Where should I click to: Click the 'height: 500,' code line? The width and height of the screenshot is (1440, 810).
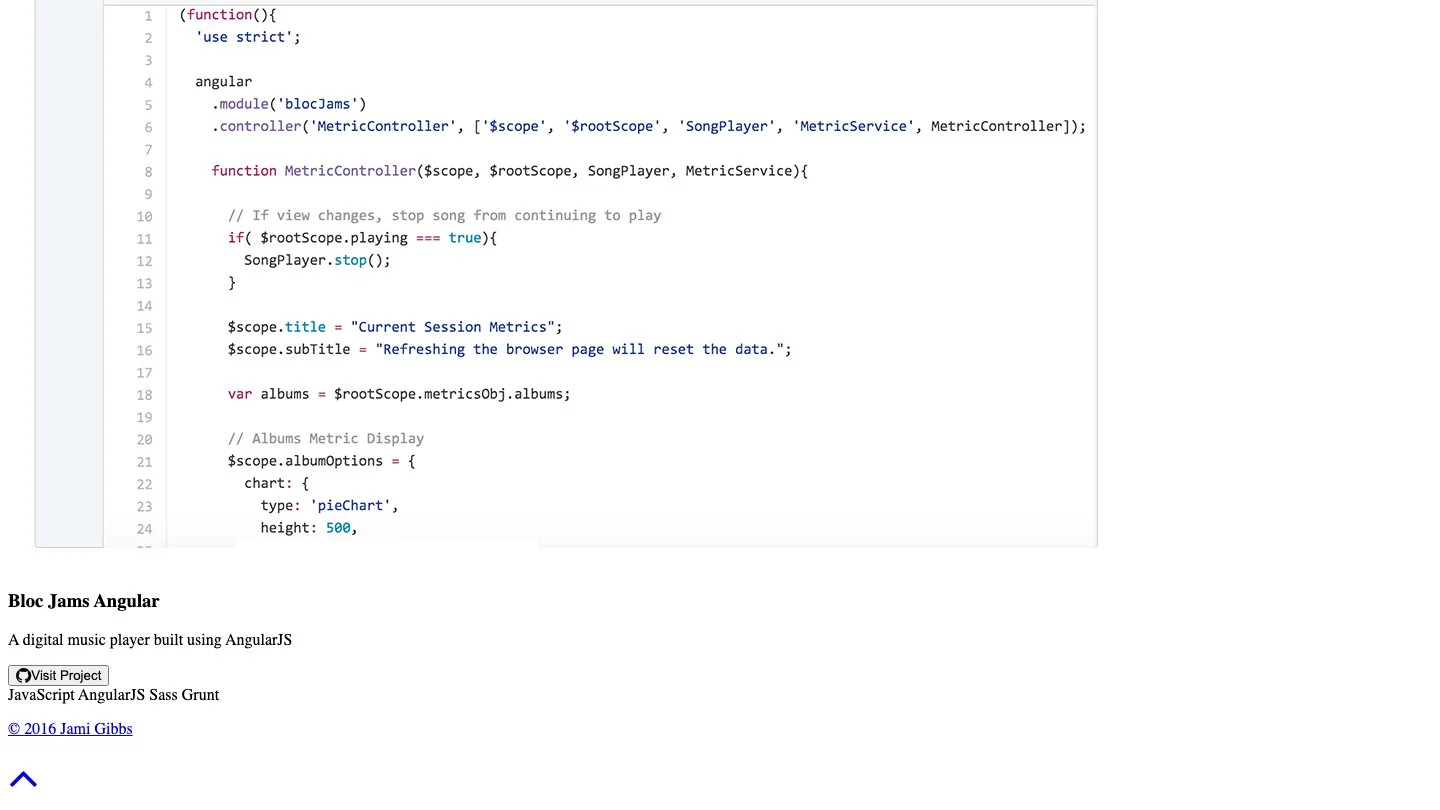coord(309,528)
